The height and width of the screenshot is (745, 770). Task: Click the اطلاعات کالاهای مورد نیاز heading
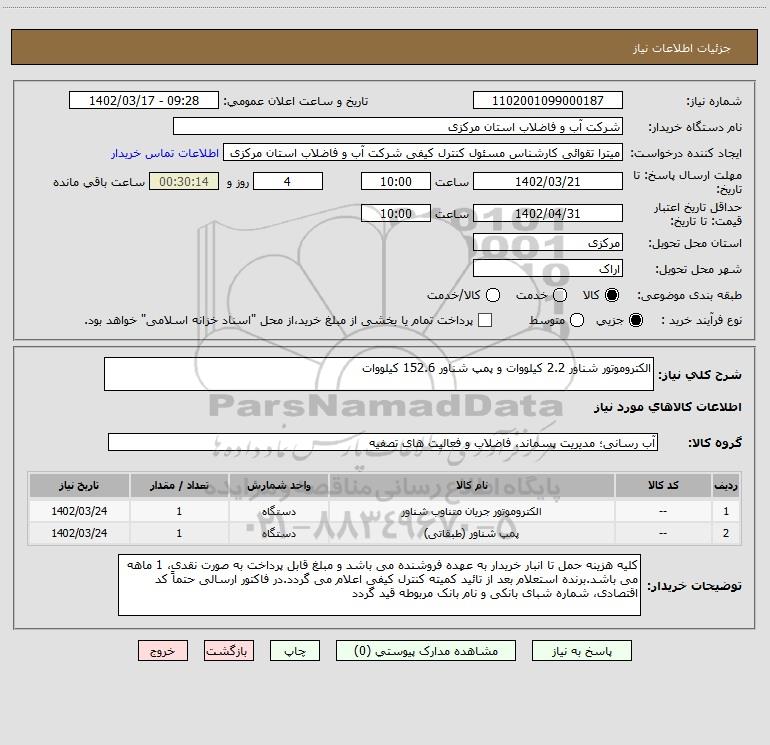(x=667, y=407)
